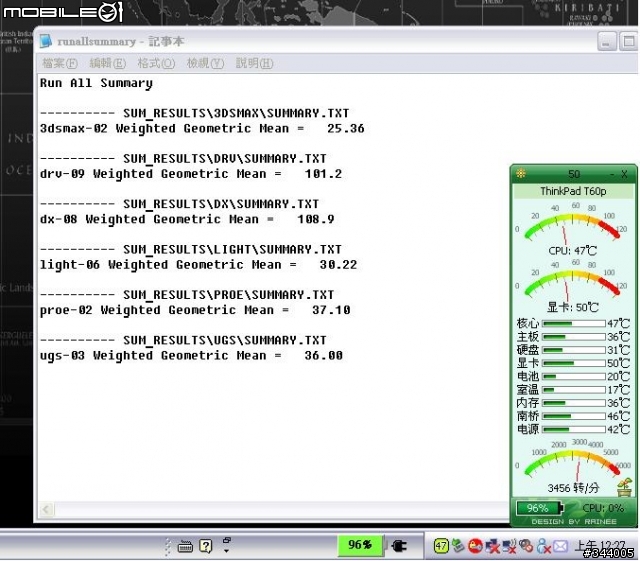Image resolution: width=640 pixels, height=561 pixels.
Task: Open the language bar options dropdown arrow
Action: [227, 551]
